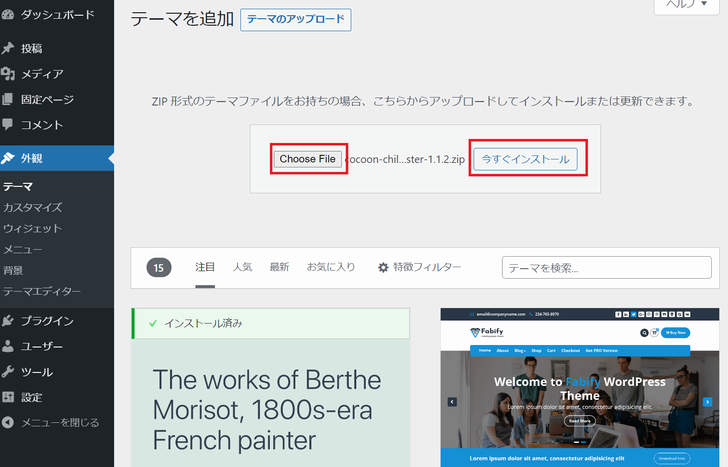Open the ヘルプ dropdown tab

click(688, 4)
